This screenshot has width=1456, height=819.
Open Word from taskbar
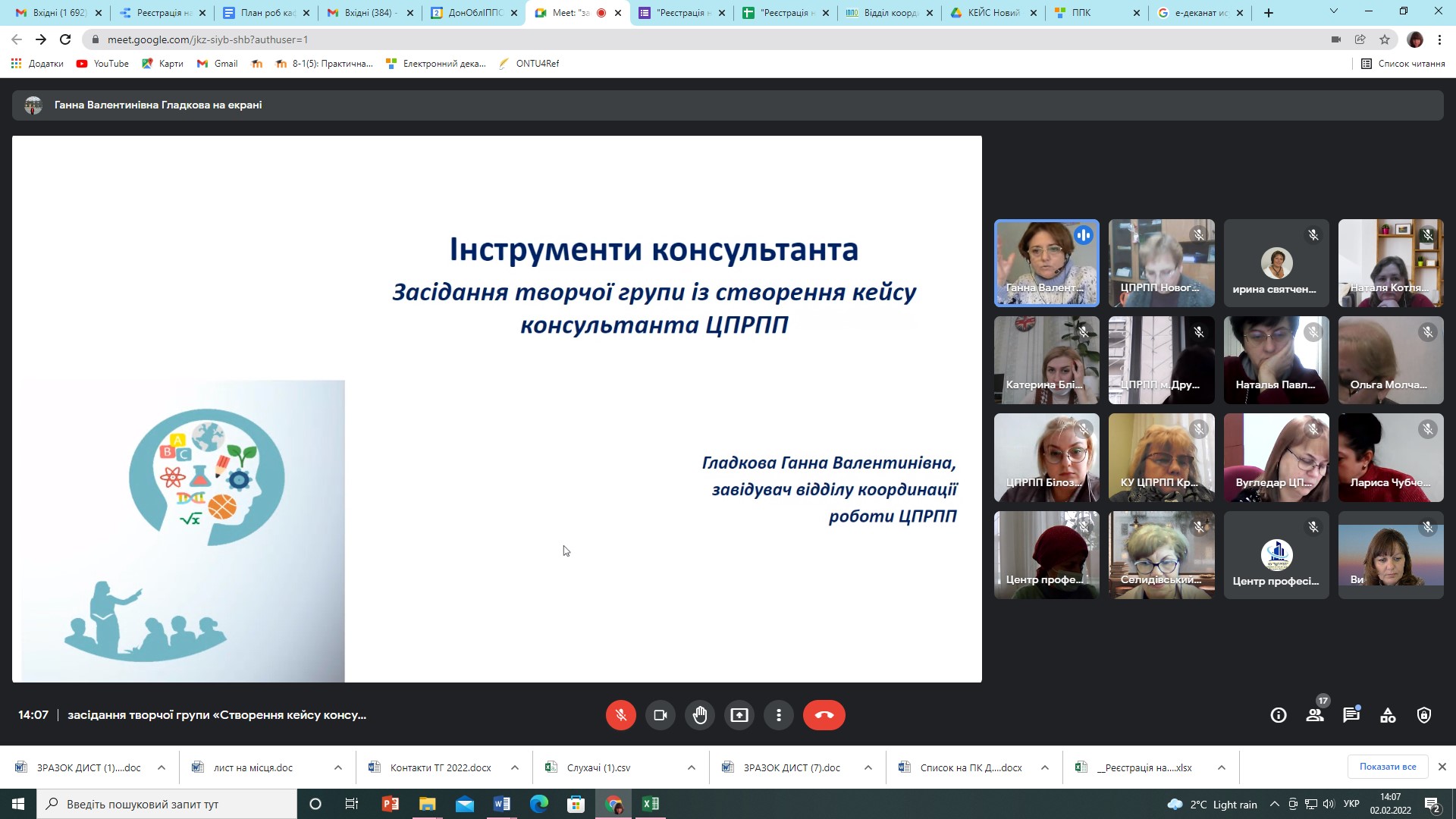(x=502, y=804)
